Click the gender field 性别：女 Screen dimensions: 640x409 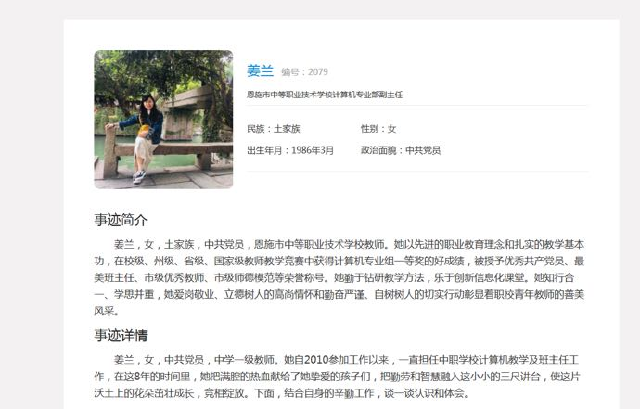click(378, 129)
